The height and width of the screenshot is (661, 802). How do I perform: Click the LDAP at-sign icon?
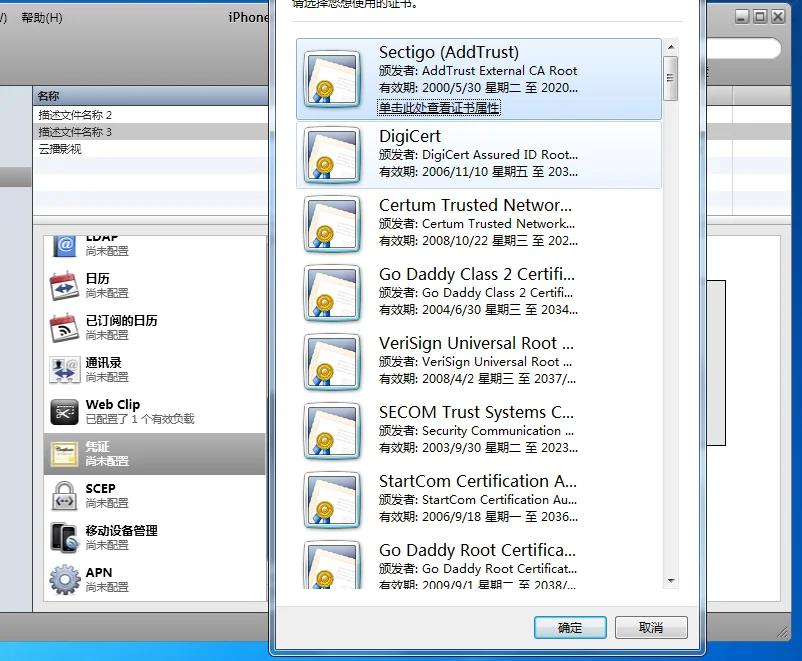[x=65, y=246]
